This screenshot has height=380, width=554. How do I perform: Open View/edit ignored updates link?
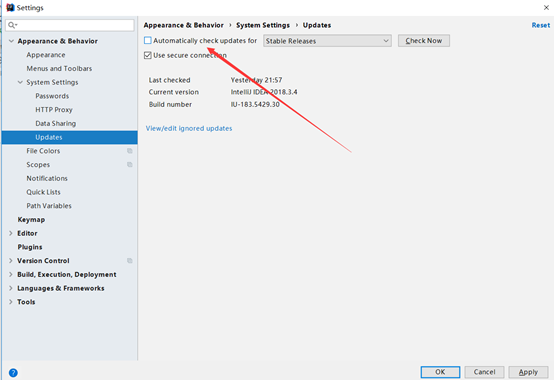189,128
